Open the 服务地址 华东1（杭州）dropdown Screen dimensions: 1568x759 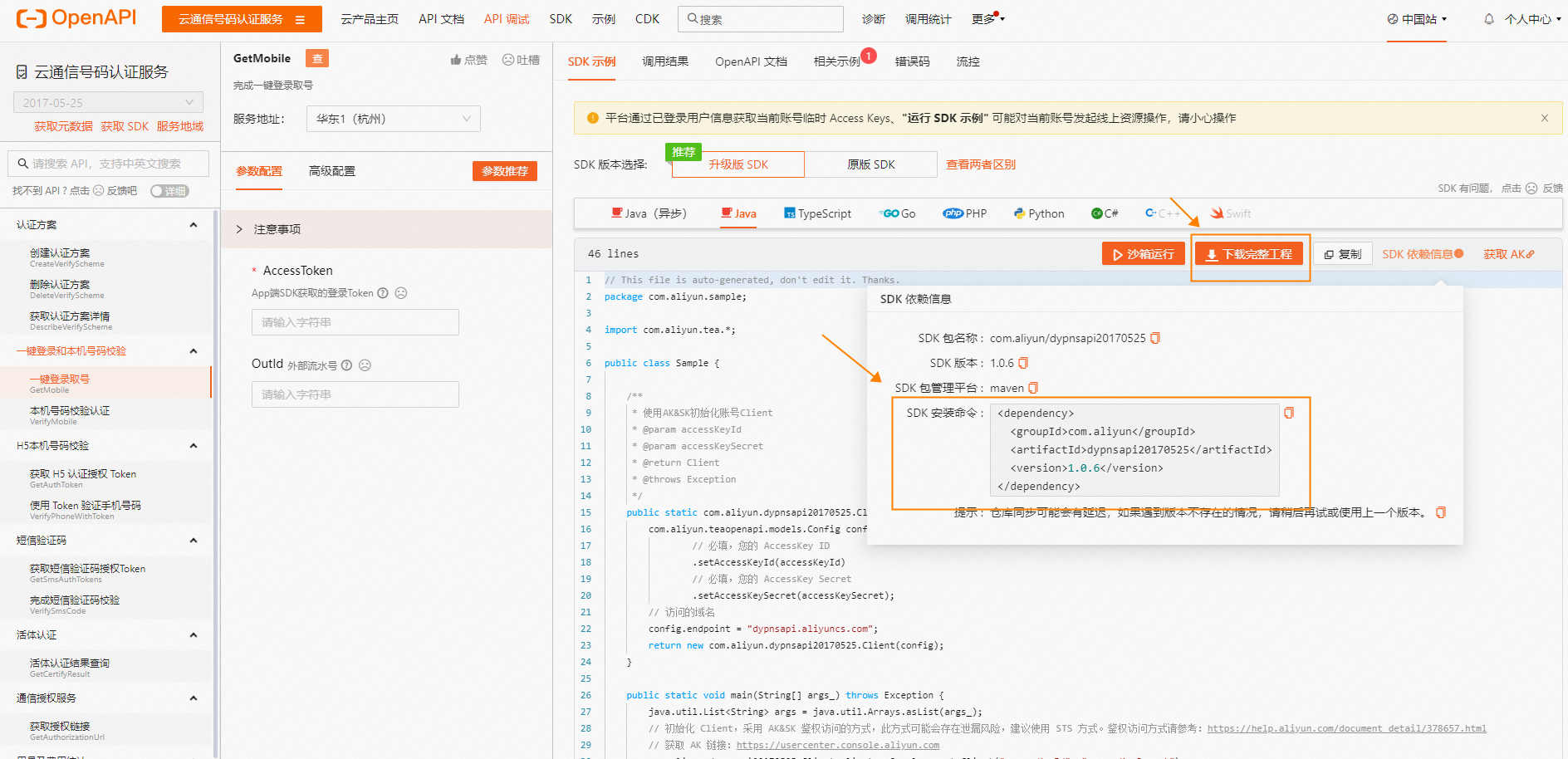pyautogui.click(x=393, y=119)
